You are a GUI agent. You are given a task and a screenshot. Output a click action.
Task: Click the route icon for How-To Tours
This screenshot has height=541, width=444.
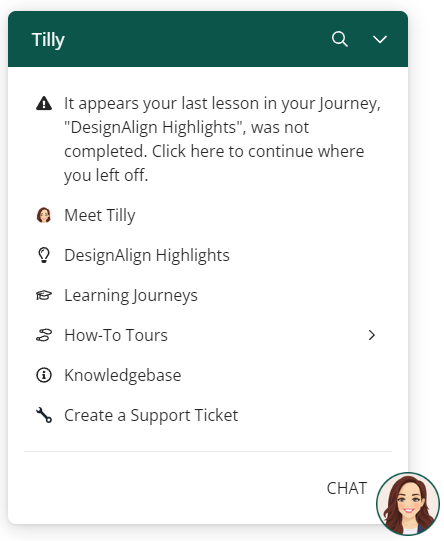pos(44,335)
